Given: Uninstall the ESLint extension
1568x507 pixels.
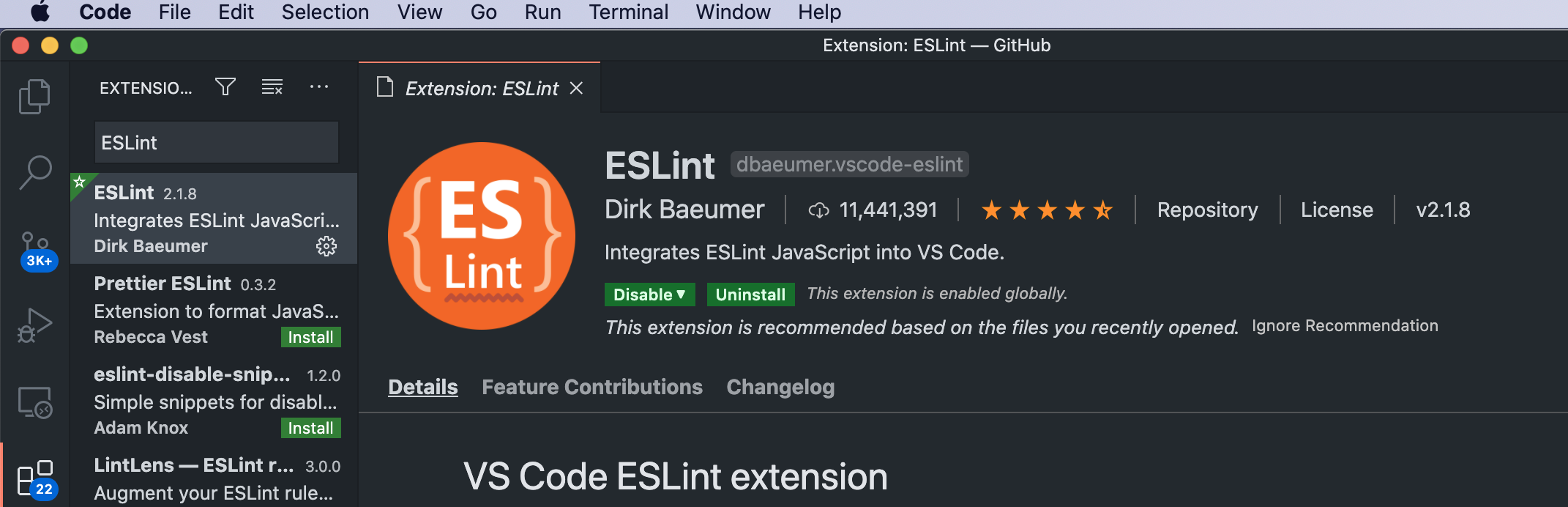Looking at the screenshot, I should coord(750,295).
